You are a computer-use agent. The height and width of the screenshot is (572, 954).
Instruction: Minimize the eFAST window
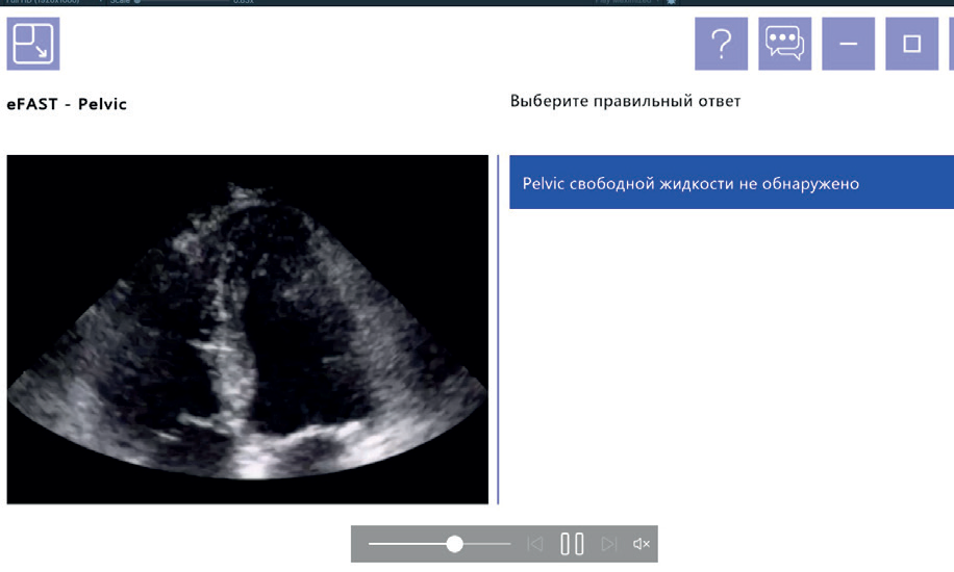coord(848,43)
